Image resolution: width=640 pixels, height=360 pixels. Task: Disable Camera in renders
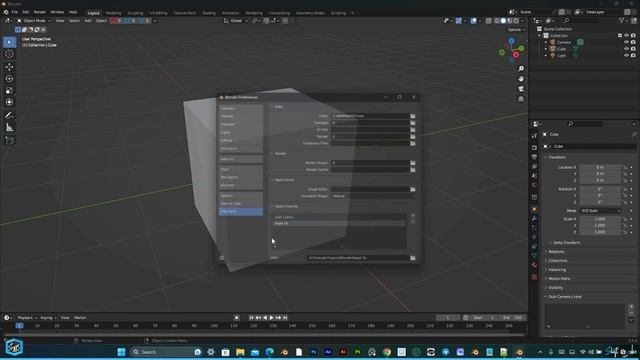click(x=633, y=42)
